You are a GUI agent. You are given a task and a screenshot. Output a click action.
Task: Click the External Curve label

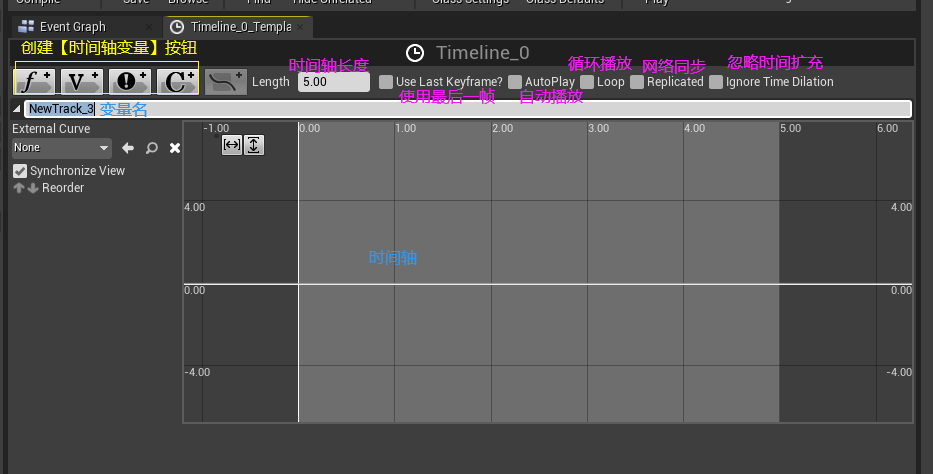(x=51, y=128)
